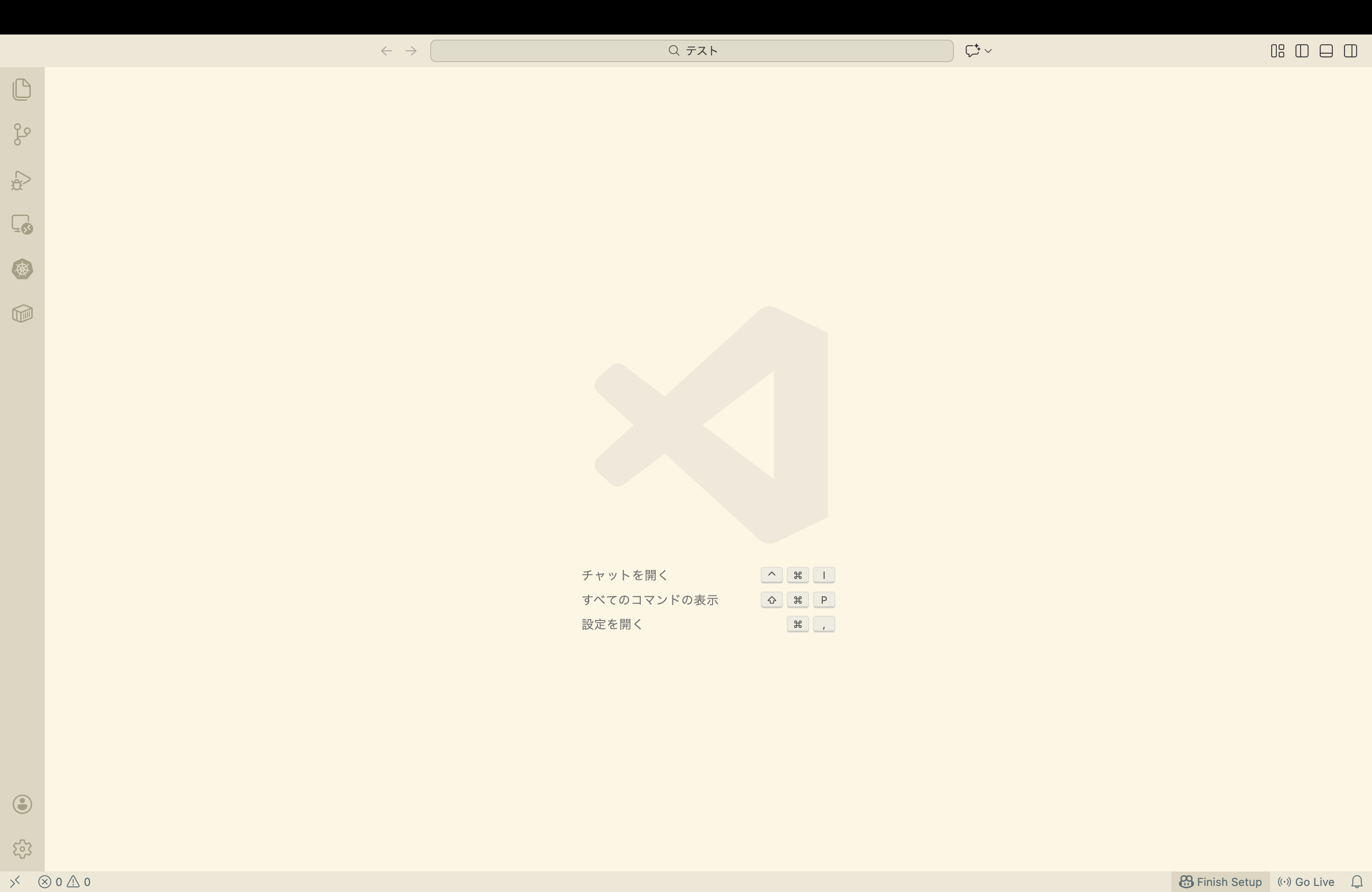Start the Go Live server
Image resolution: width=1372 pixels, height=892 pixels.
point(1306,881)
